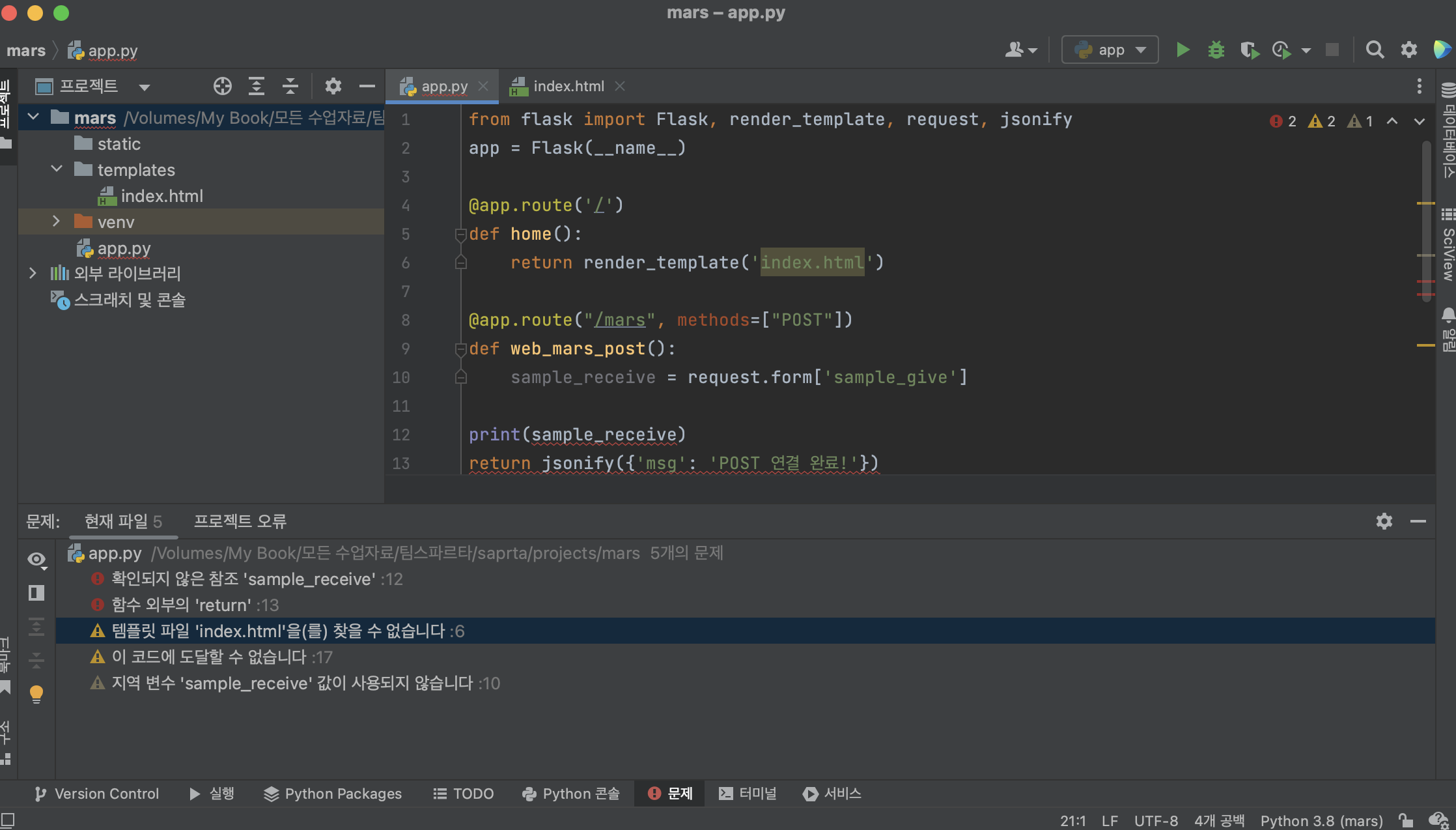Viewport: 1456px width, 830px height.
Task: Toggle tool window bars square icon
Action: 7,820
